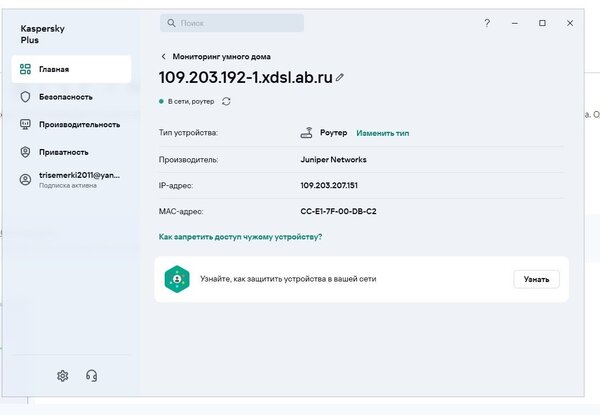
Task: Click the router device type icon
Action: click(308, 132)
